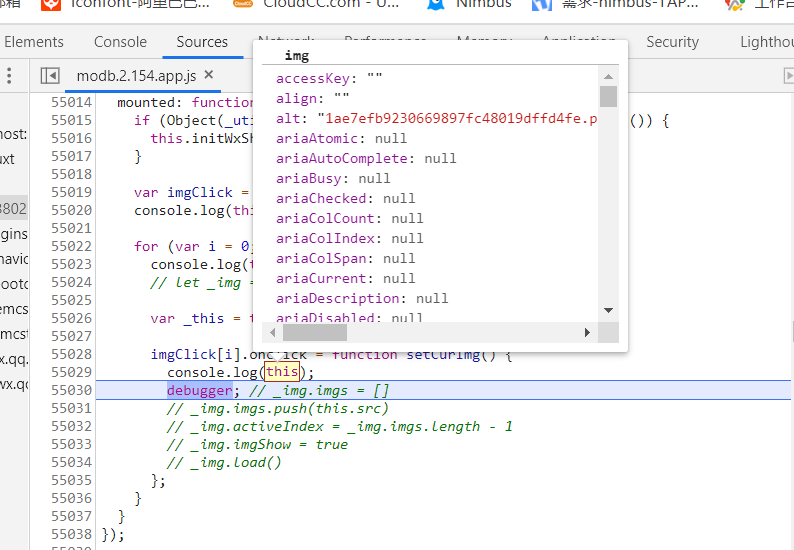This screenshot has height=550, width=794.
Task: Click the popup vertical scrollbar up arrow
Action: pyautogui.click(x=609, y=76)
